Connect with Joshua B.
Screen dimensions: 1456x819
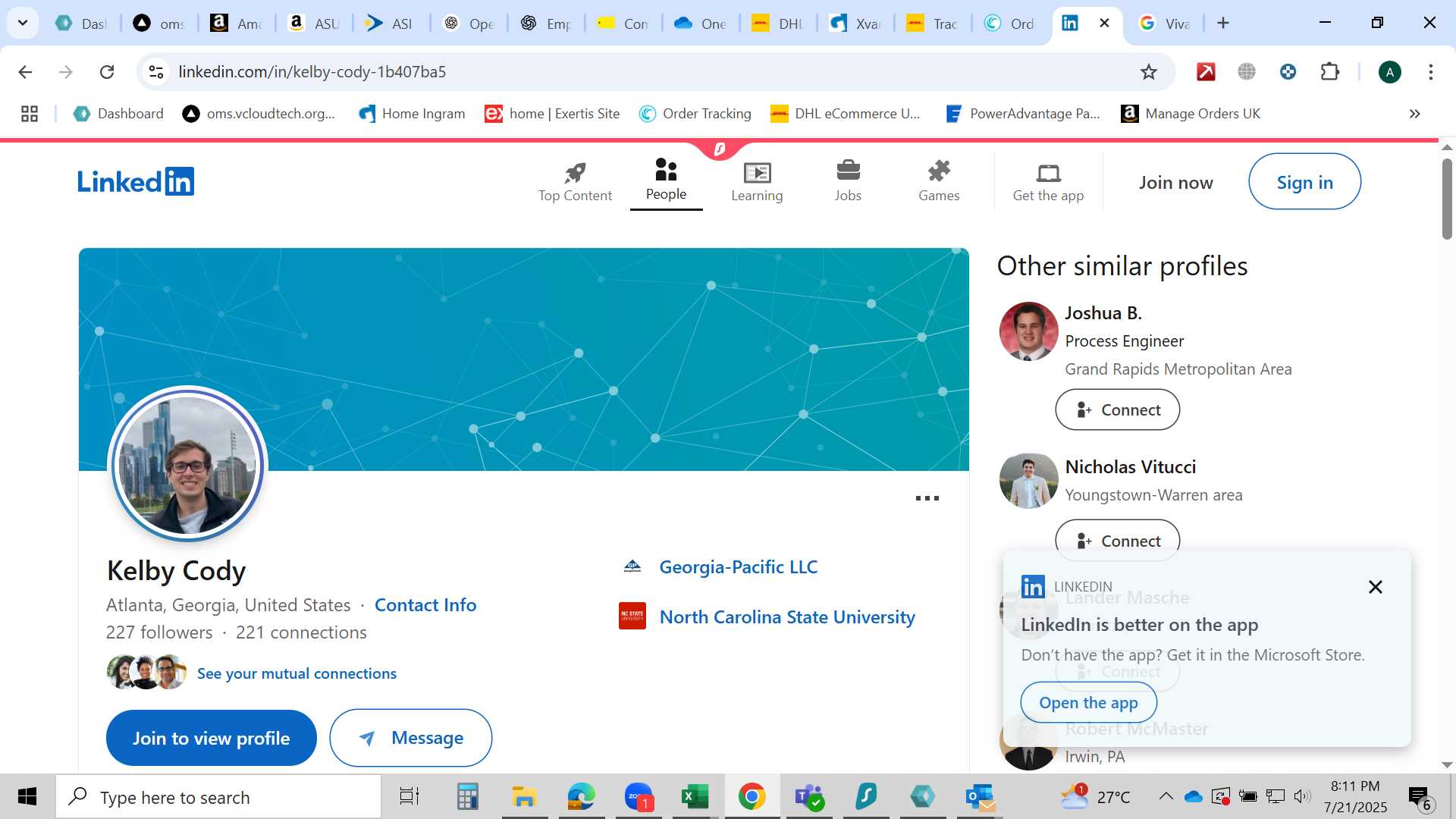click(1117, 409)
